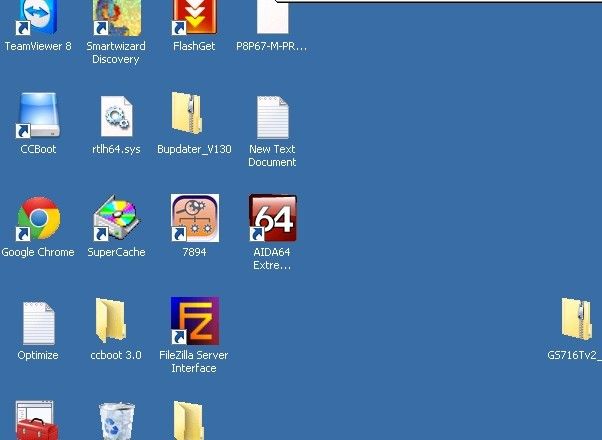Click the CCBoot shortcut icon
602x440 pixels.
coord(38,115)
